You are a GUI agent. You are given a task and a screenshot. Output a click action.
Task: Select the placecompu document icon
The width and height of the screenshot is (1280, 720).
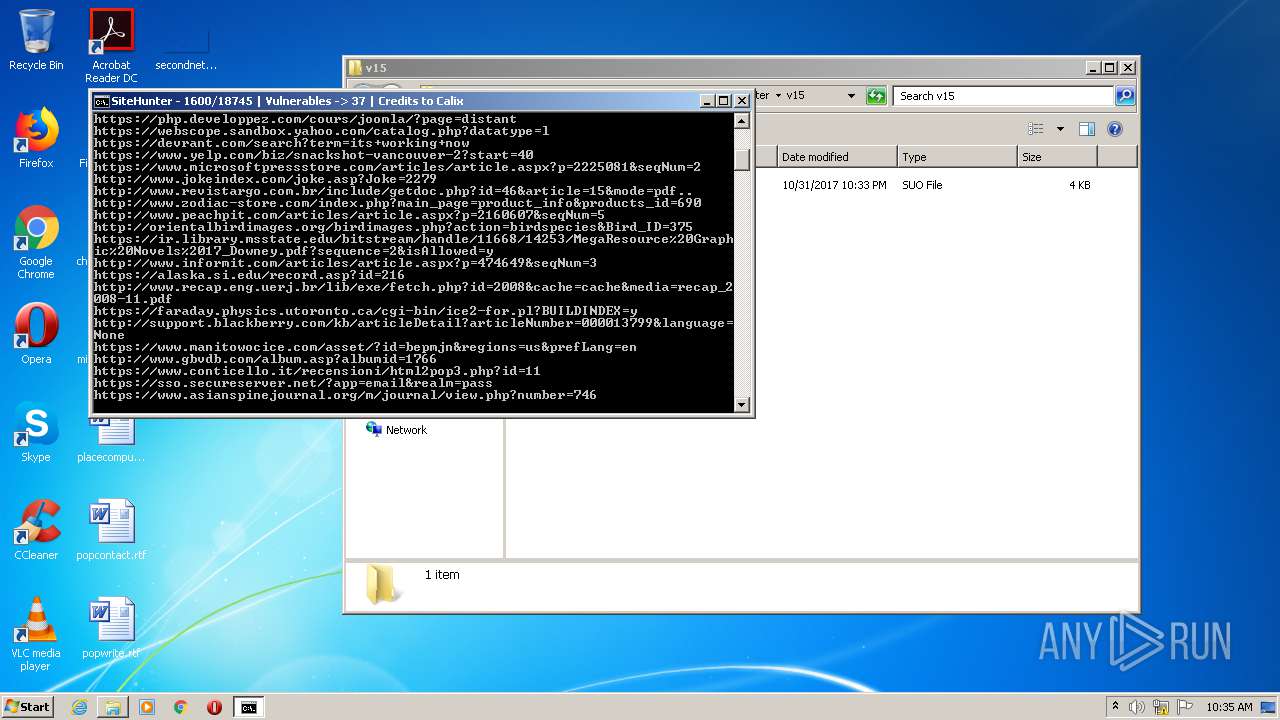tap(111, 440)
